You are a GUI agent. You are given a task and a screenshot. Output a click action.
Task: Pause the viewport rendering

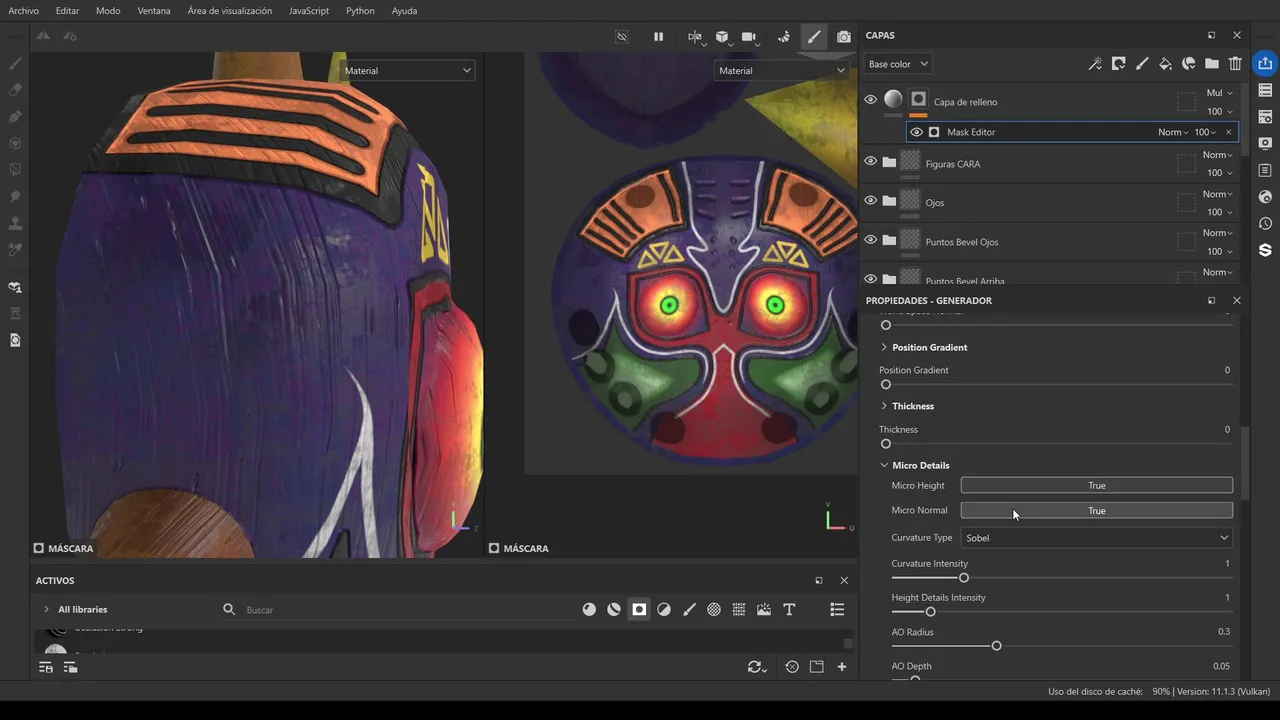(x=658, y=37)
